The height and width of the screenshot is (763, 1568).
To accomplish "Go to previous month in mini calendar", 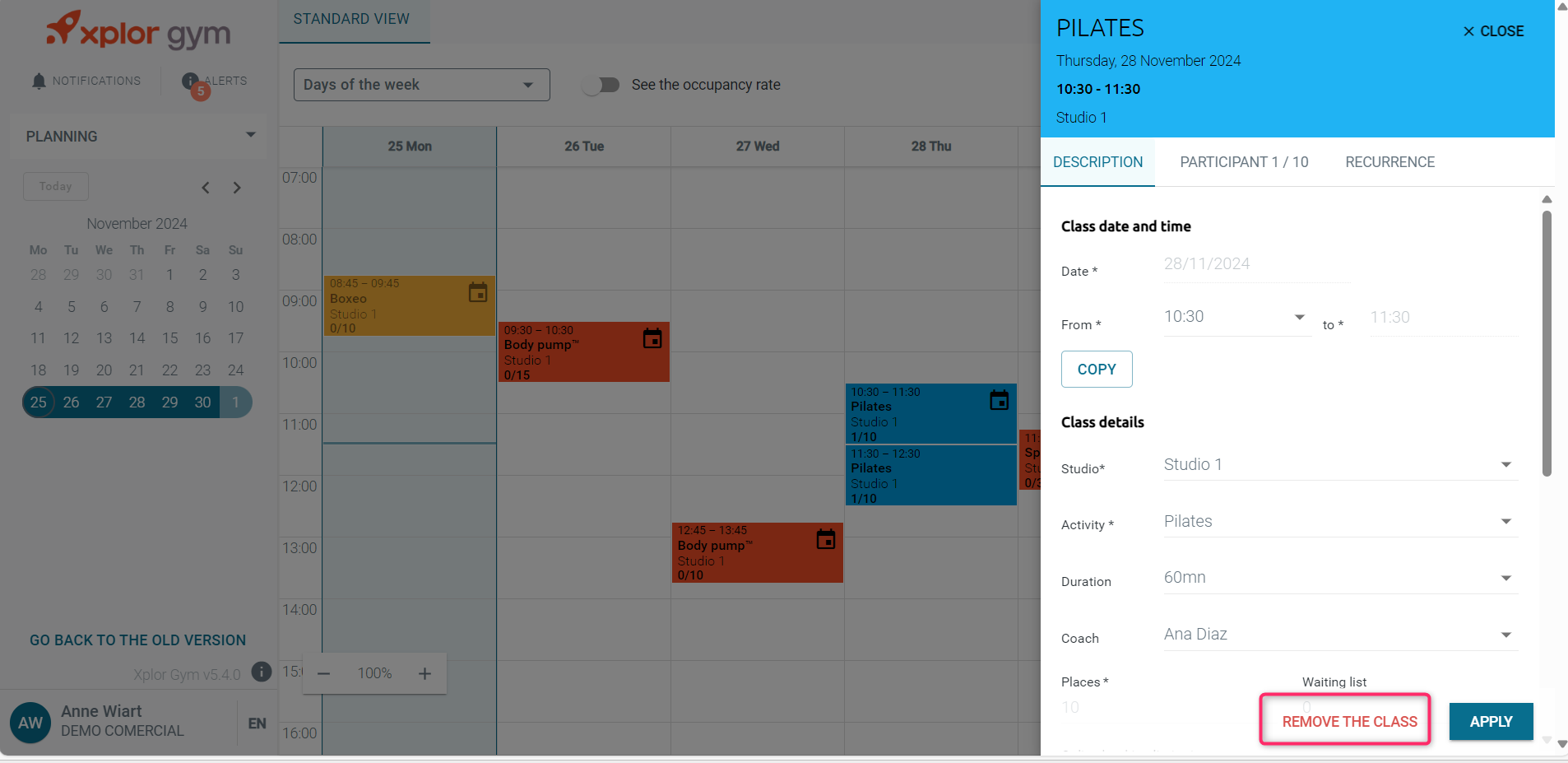I will pos(206,188).
